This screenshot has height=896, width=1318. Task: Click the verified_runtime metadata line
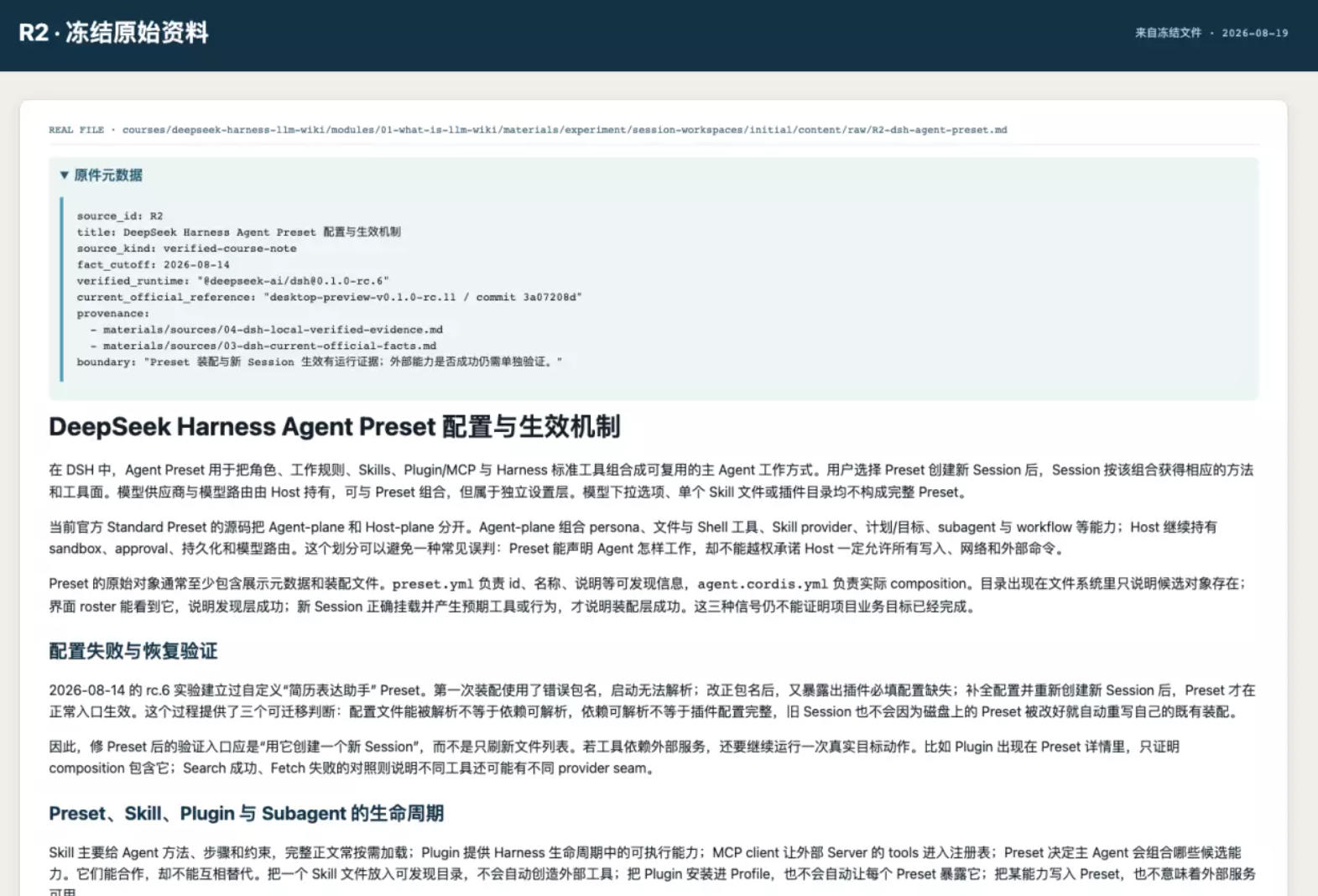(x=232, y=281)
